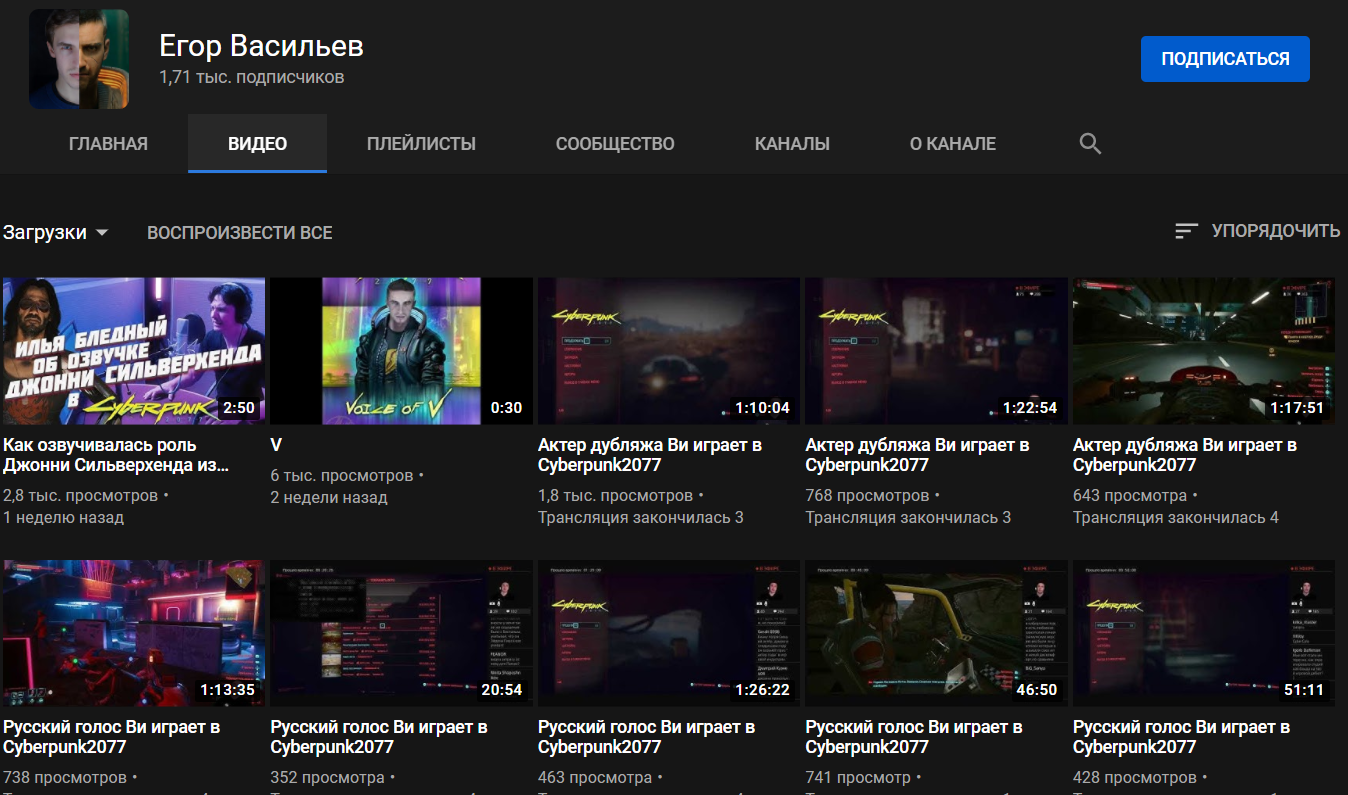Open the 20:54 video thumbnail

click(x=401, y=633)
